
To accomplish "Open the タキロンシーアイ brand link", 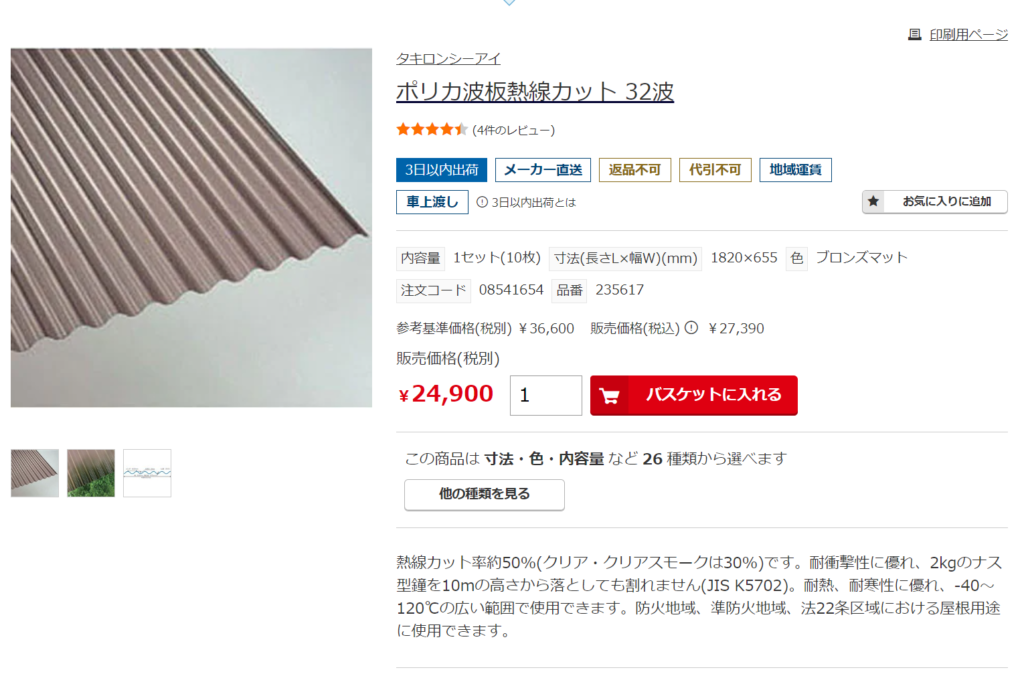I will [448, 59].
